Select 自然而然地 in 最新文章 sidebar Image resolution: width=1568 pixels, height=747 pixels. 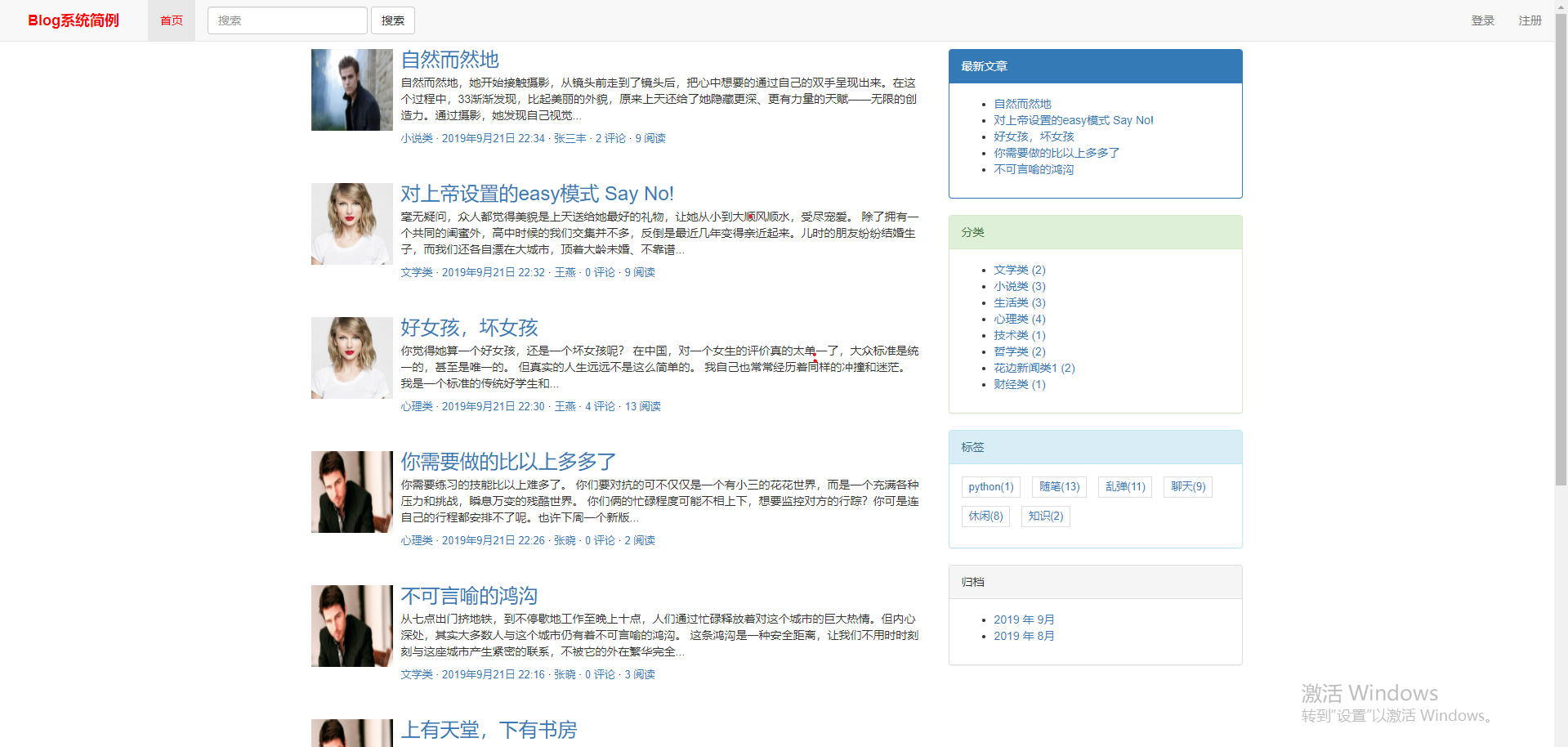coord(1023,104)
